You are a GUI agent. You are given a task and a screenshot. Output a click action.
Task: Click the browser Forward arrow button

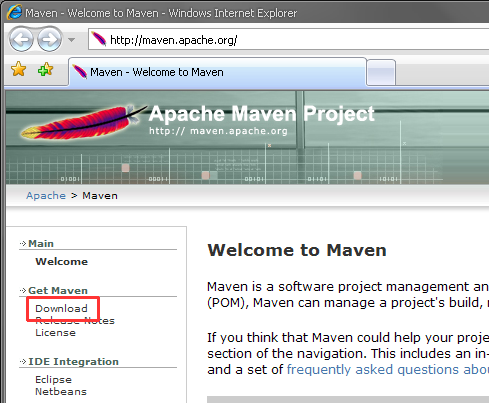point(49,39)
